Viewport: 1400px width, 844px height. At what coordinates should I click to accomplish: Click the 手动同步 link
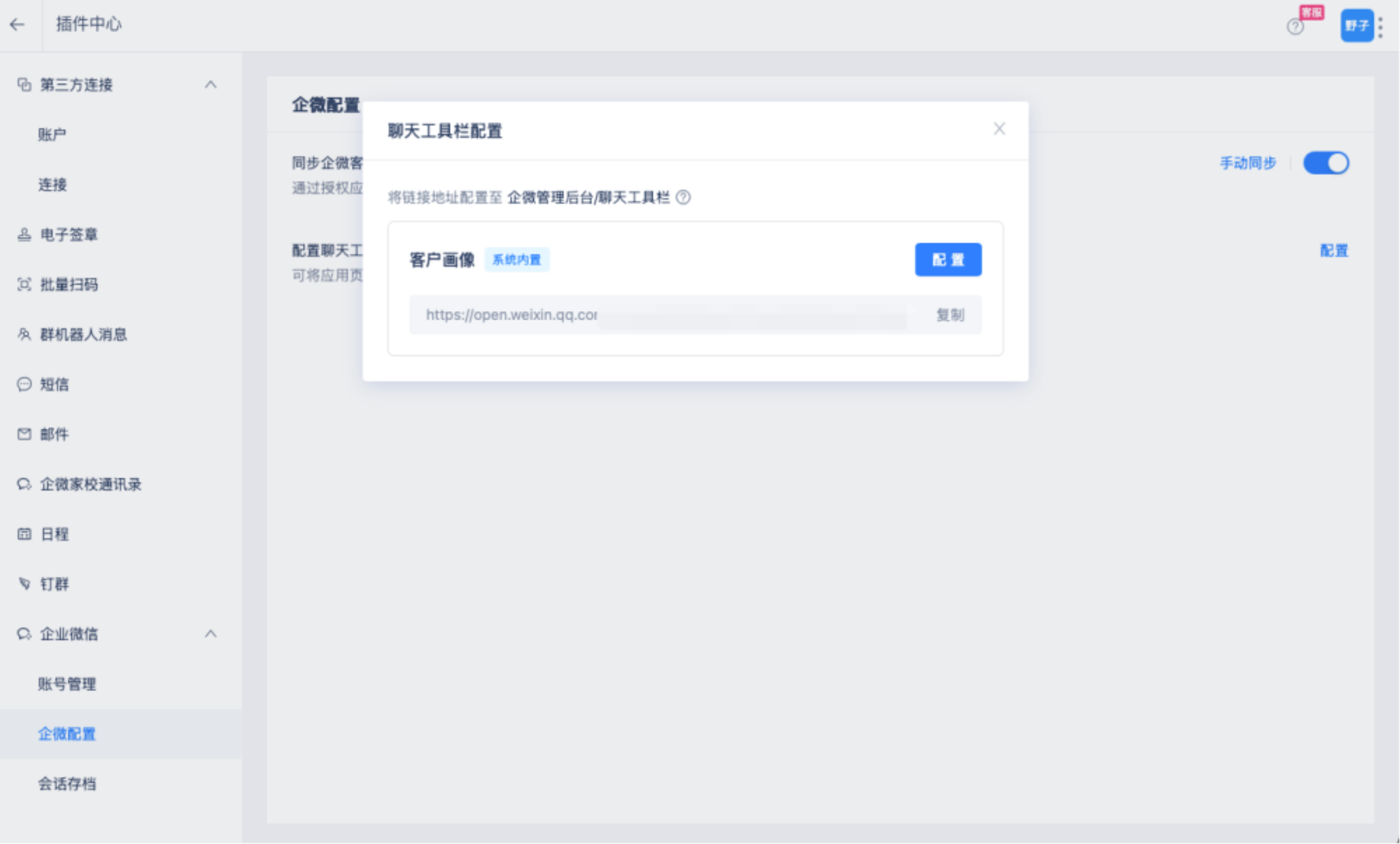(1248, 163)
